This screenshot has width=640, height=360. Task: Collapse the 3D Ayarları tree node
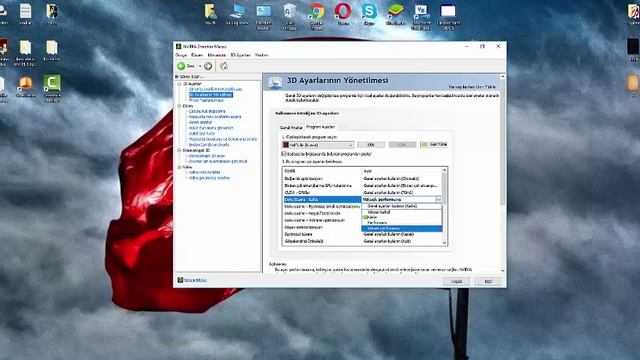179,84
